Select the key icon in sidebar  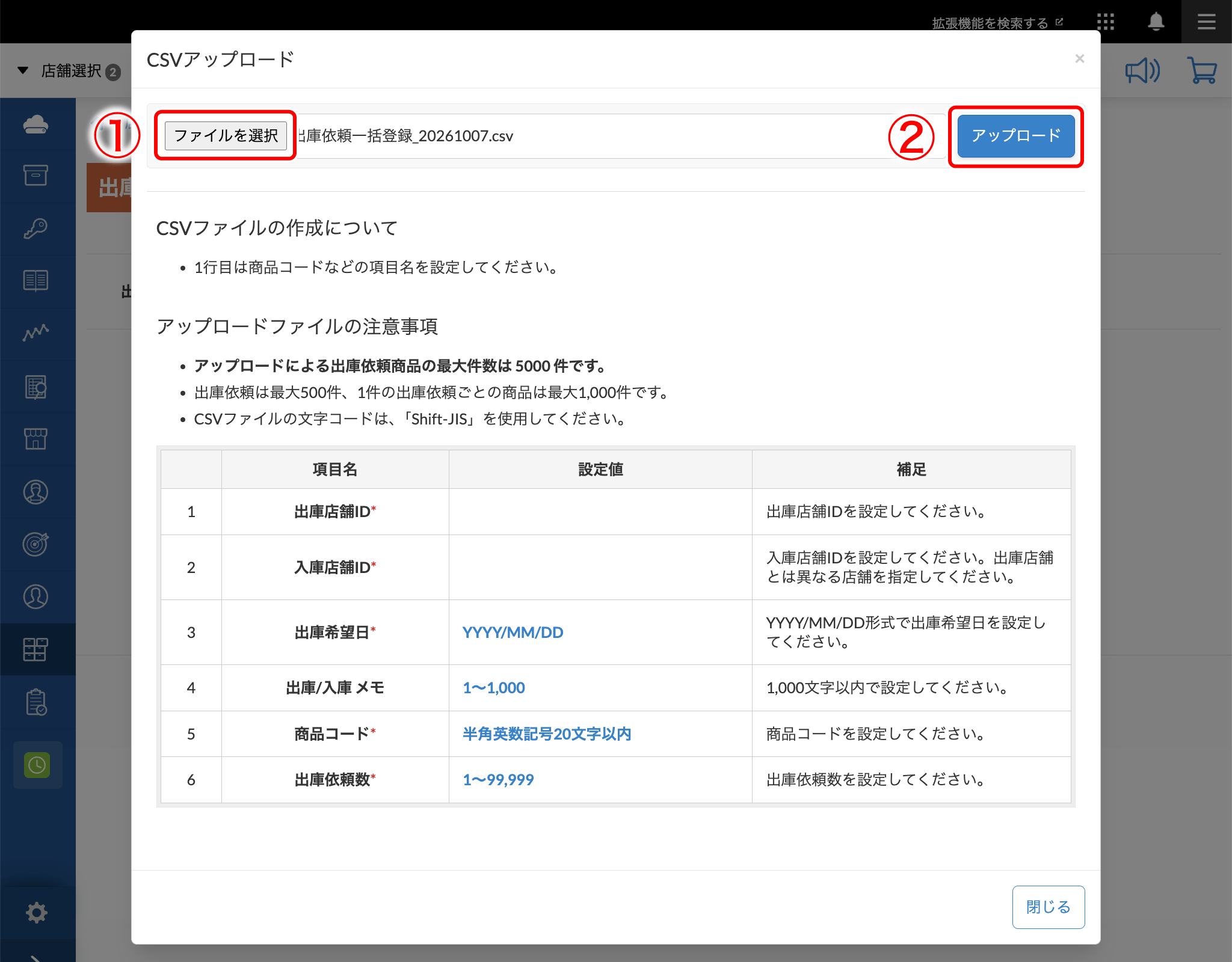(36, 228)
